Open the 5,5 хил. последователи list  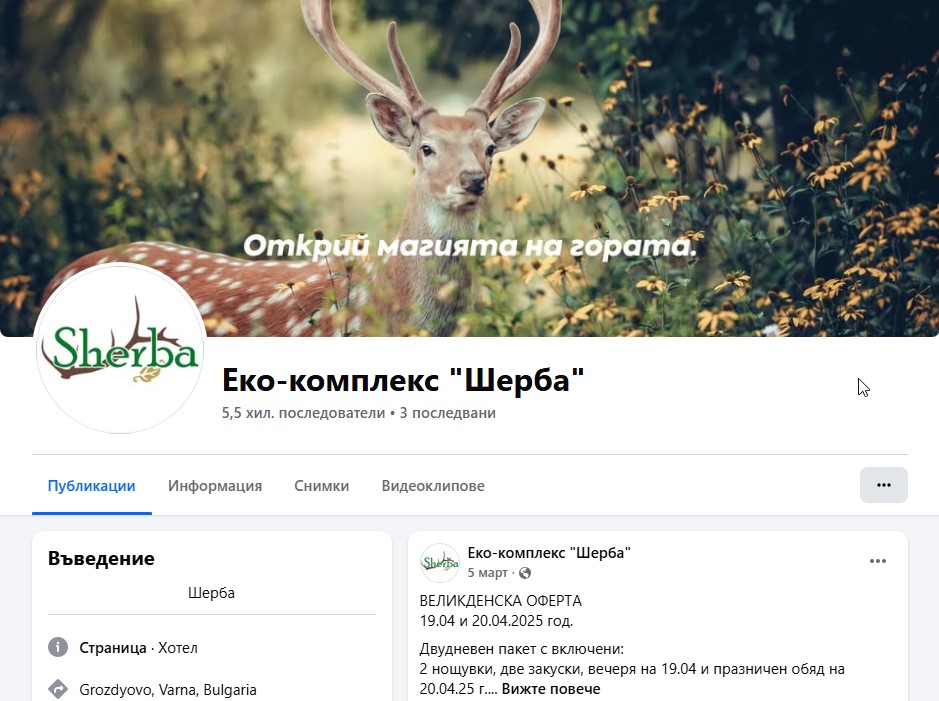(303, 413)
